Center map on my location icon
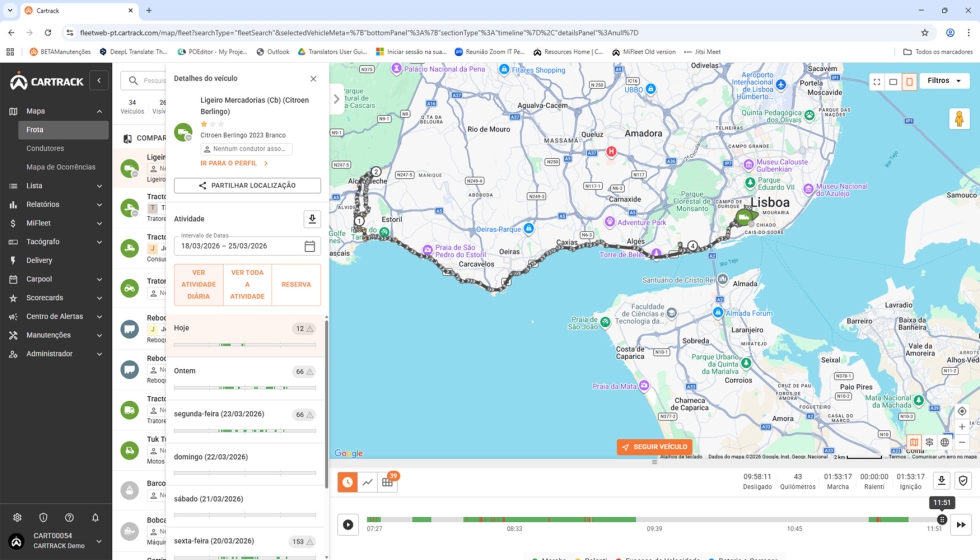Viewport: 980px width, 560px height. (962, 411)
